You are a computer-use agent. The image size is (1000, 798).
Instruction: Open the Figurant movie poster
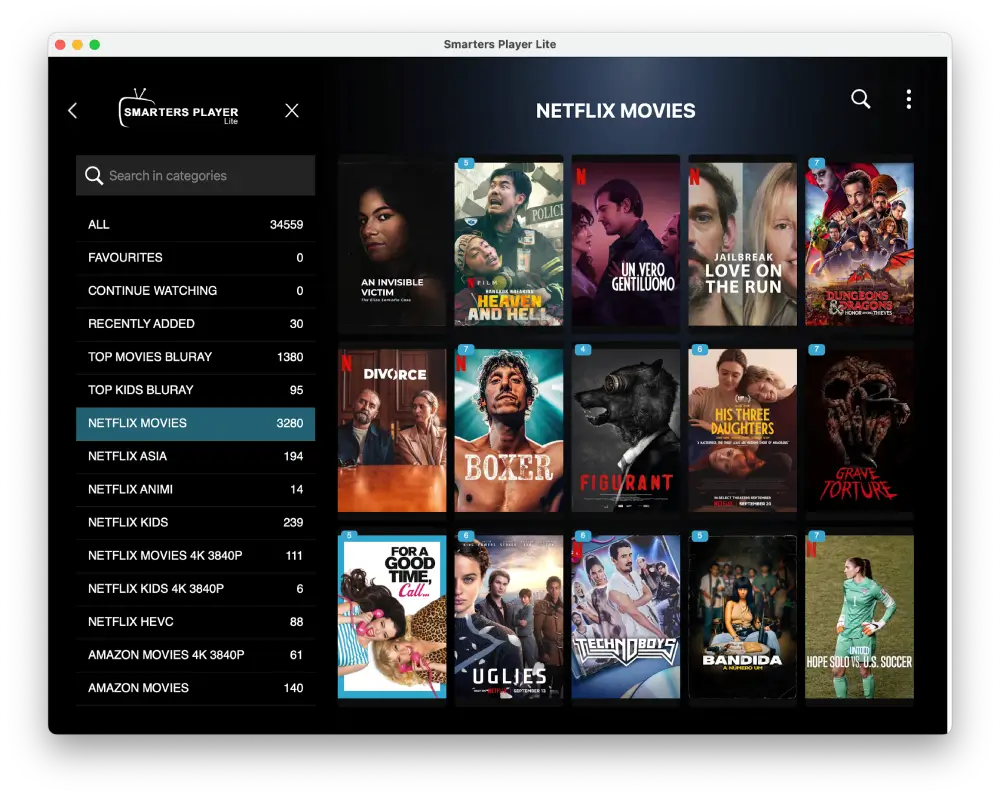[626, 431]
